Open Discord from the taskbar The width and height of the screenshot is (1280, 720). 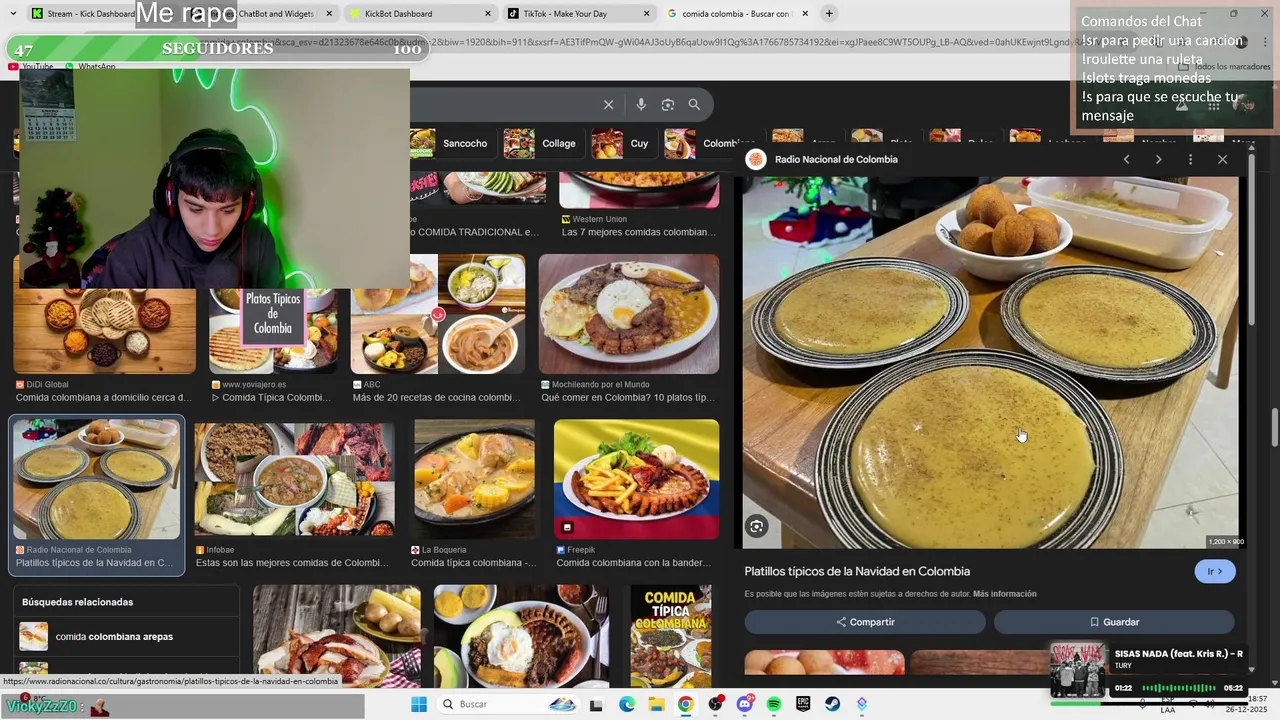[744, 705]
